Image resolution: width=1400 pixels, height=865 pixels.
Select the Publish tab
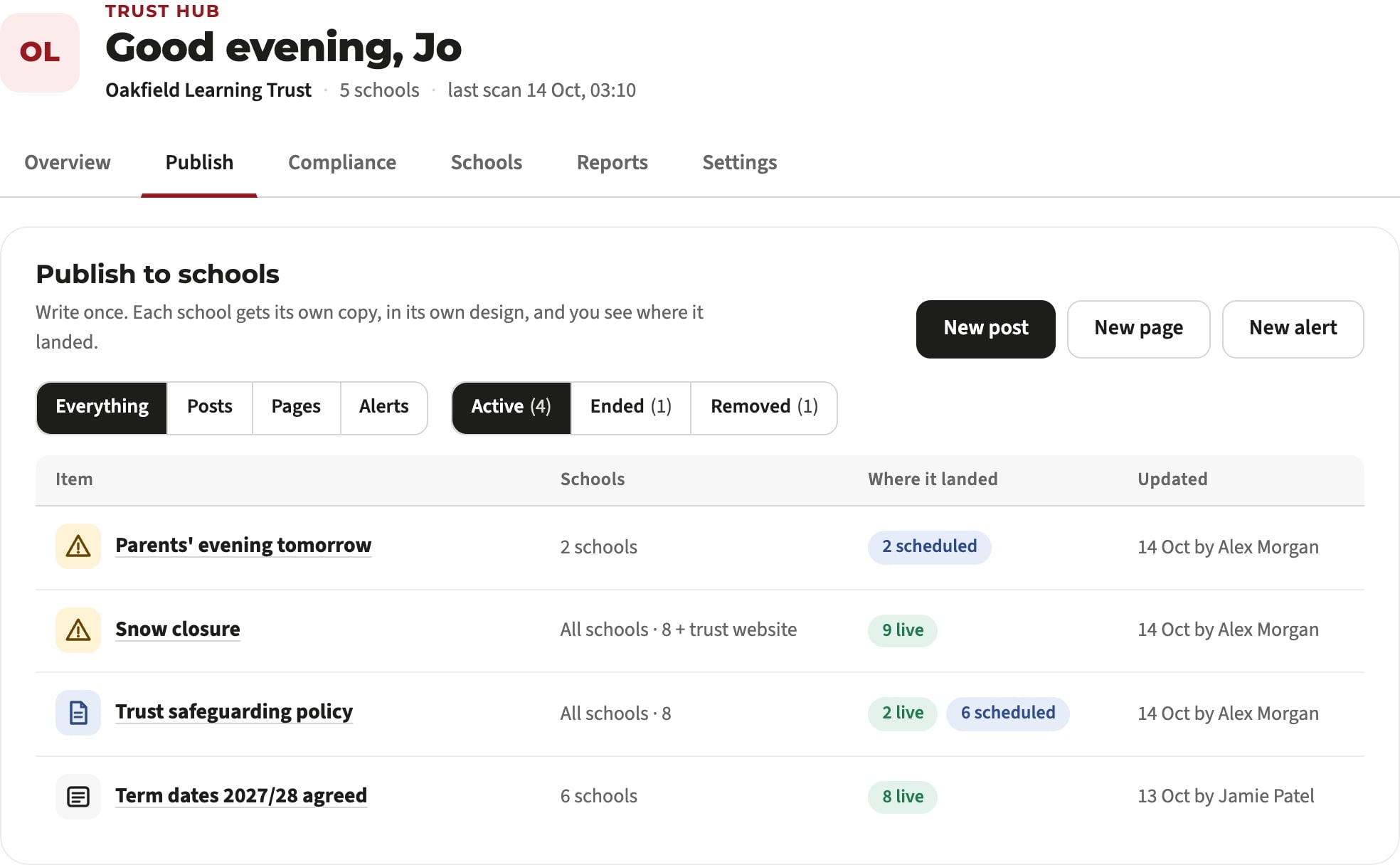pos(199,163)
